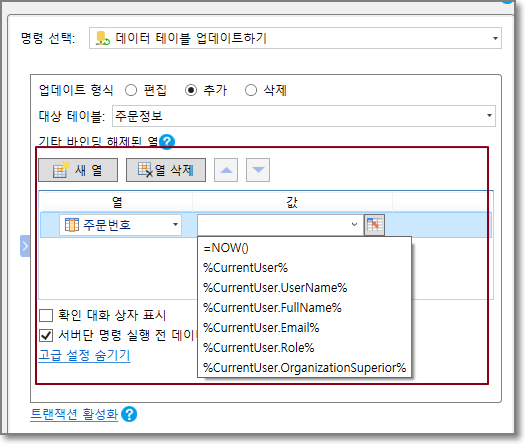Click the 트랜잭션 활성화 link
The width and height of the screenshot is (525, 444).
tap(74, 414)
